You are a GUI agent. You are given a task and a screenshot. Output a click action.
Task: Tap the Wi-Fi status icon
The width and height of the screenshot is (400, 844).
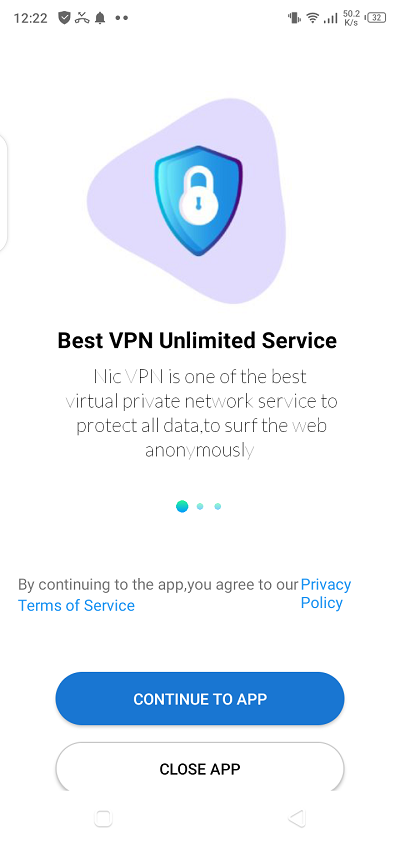pos(313,18)
